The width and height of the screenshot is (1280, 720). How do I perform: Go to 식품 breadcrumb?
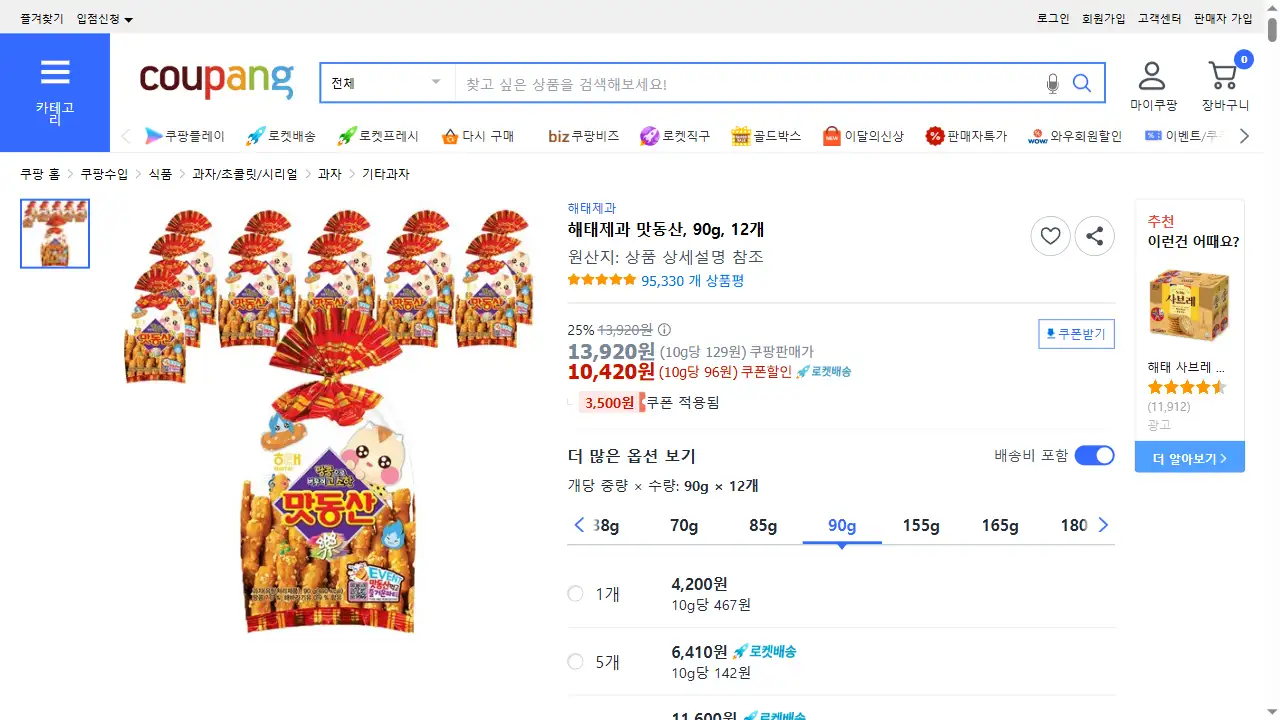tap(160, 174)
